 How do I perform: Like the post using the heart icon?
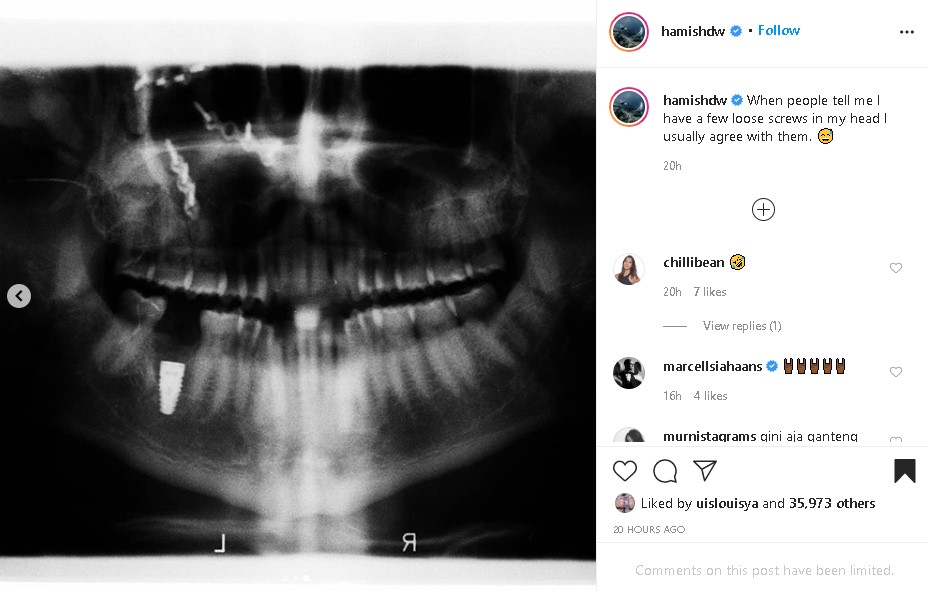(x=624, y=470)
